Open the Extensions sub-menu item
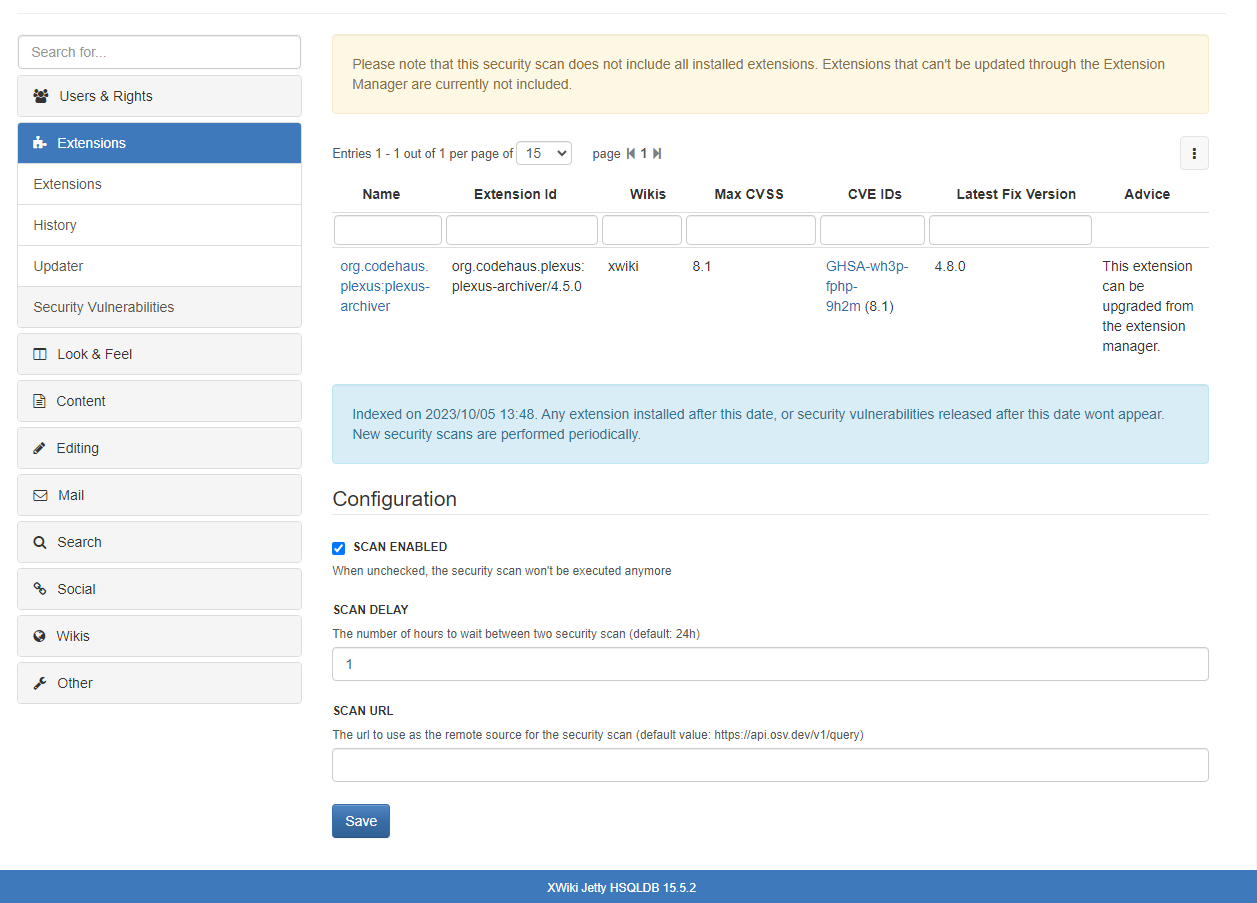This screenshot has height=903, width=1257. pyautogui.click(x=159, y=184)
